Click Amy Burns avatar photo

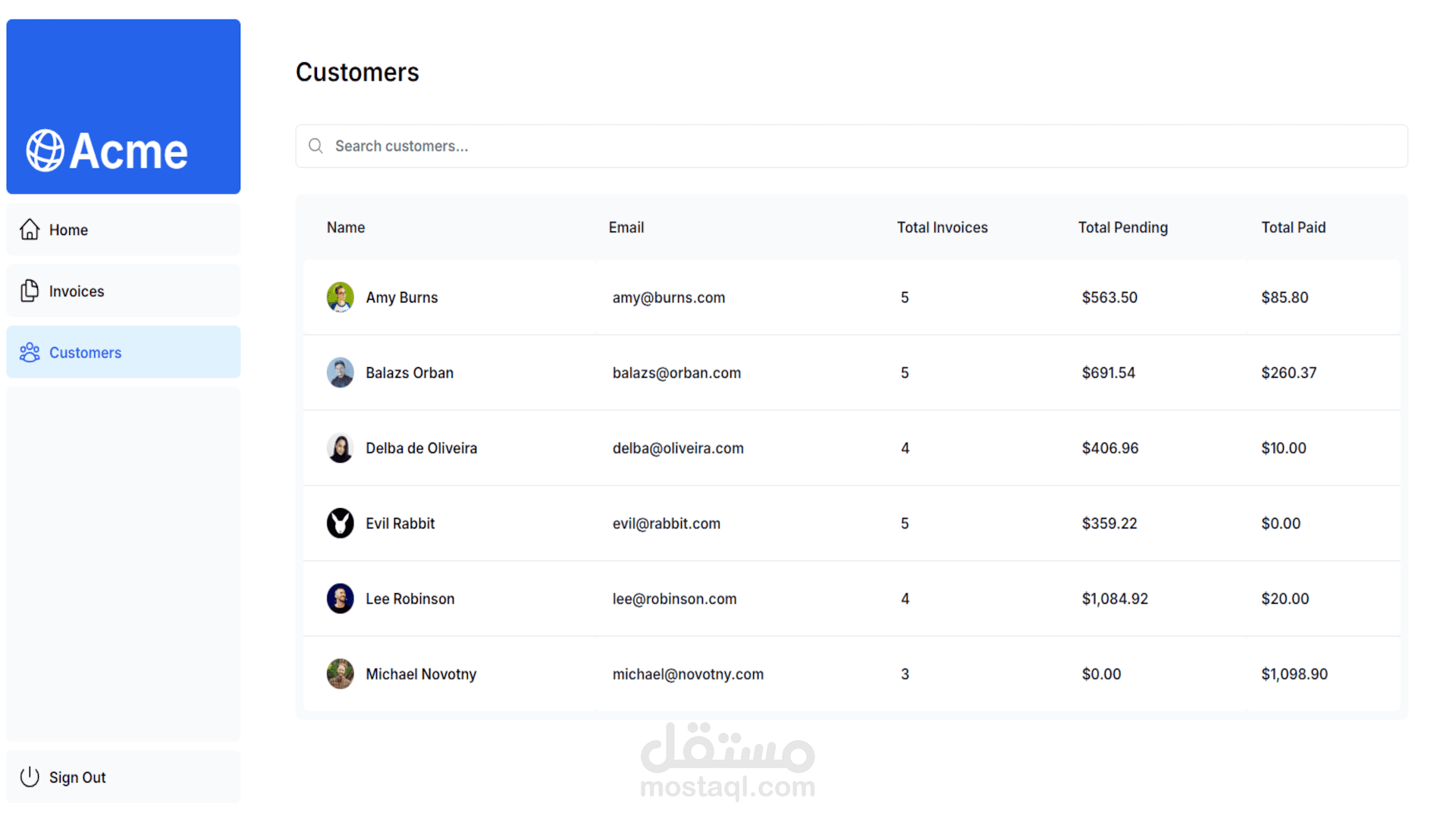click(x=340, y=297)
